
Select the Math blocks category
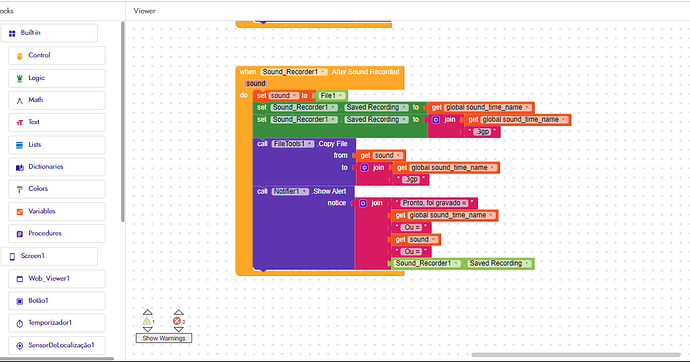57,100
